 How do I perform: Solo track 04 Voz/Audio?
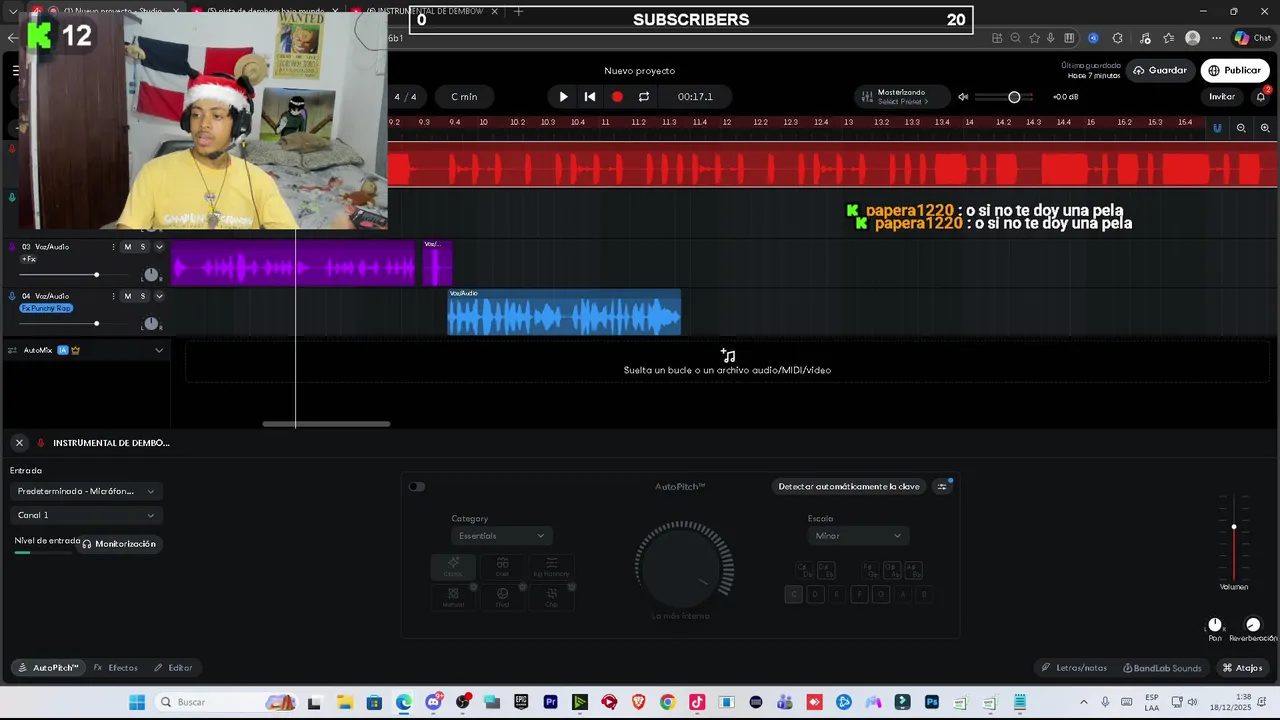point(142,296)
